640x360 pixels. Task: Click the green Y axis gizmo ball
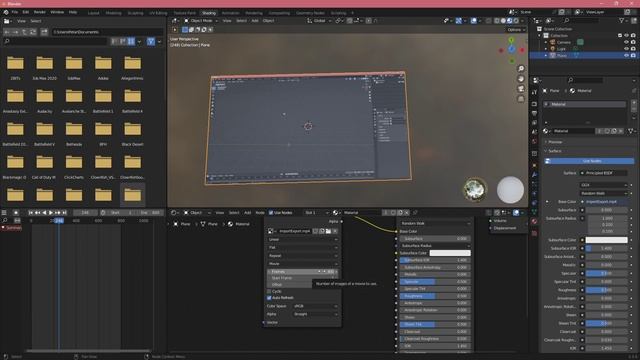pyautogui.click(x=511, y=40)
